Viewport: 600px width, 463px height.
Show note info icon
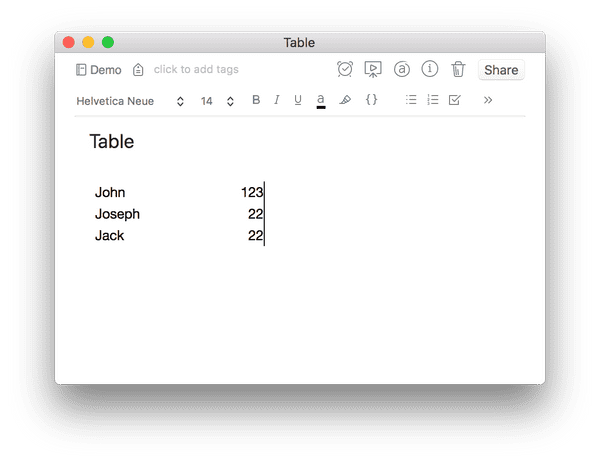(x=430, y=69)
